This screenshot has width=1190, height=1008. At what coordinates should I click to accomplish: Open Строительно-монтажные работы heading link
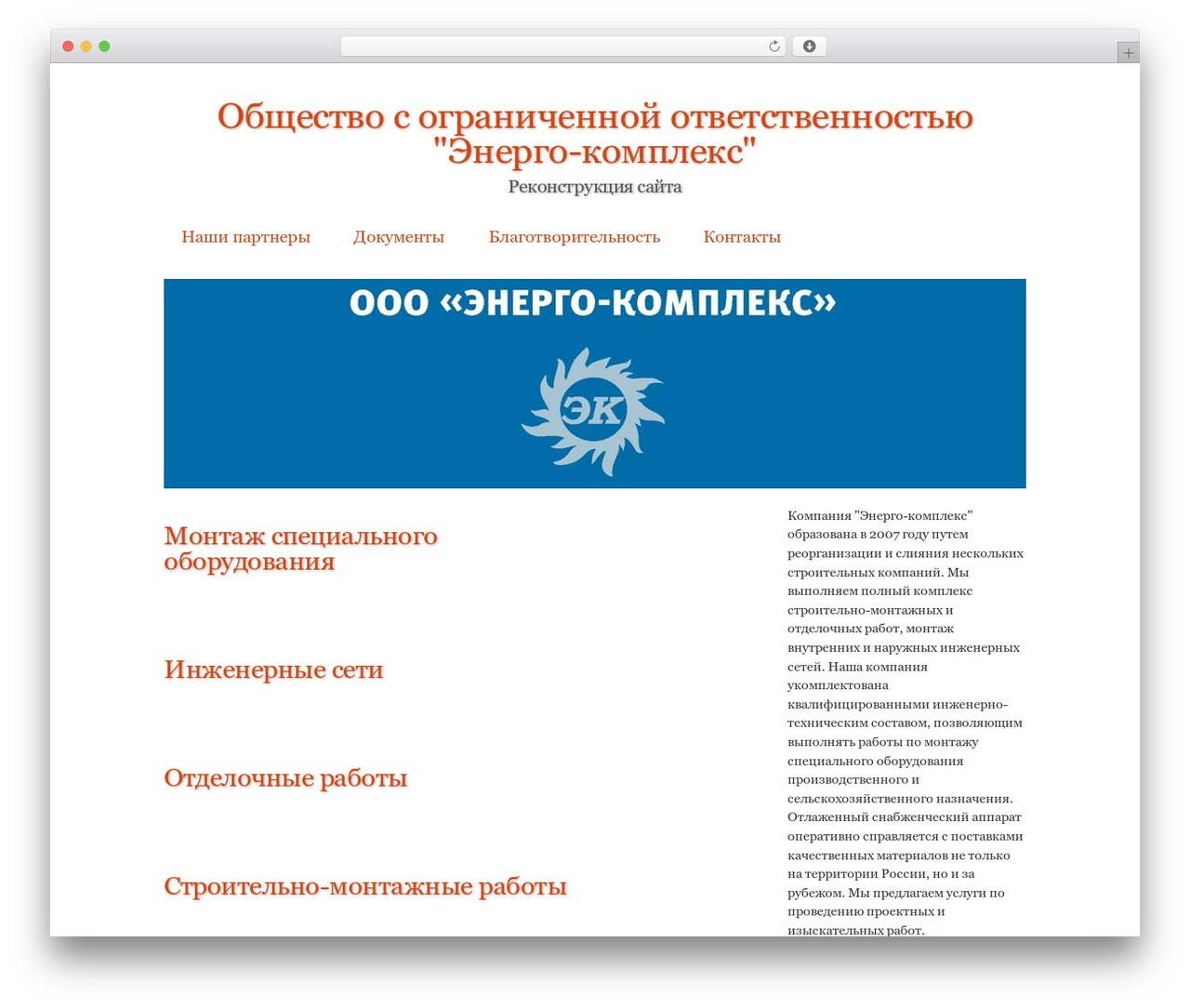[365, 886]
